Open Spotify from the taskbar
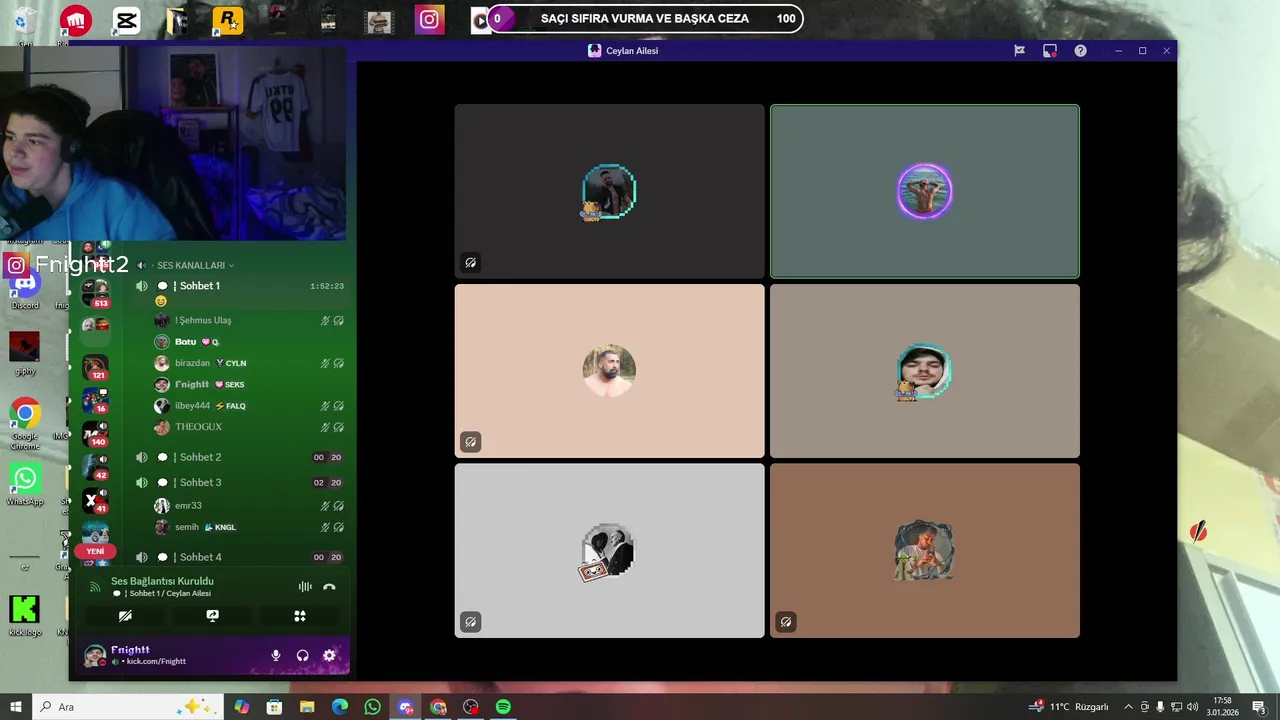The width and height of the screenshot is (1280, 720). point(503,707)
